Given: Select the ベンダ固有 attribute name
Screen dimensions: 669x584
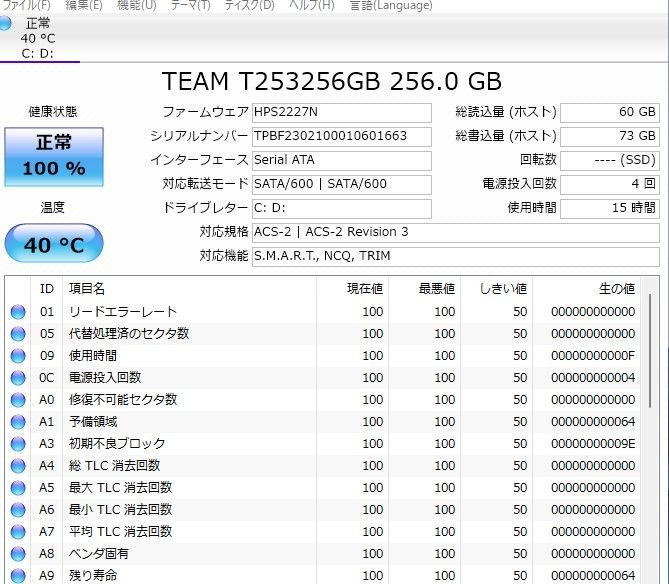Looking at the screenshot, I should coord(99,554).
